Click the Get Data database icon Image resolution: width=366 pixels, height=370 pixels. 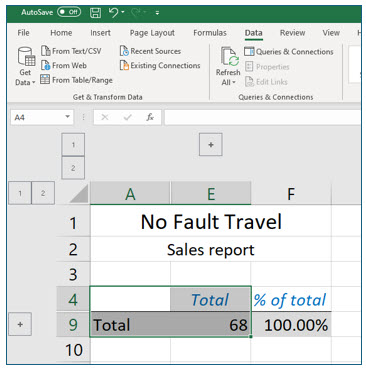[x=26, y=56]
